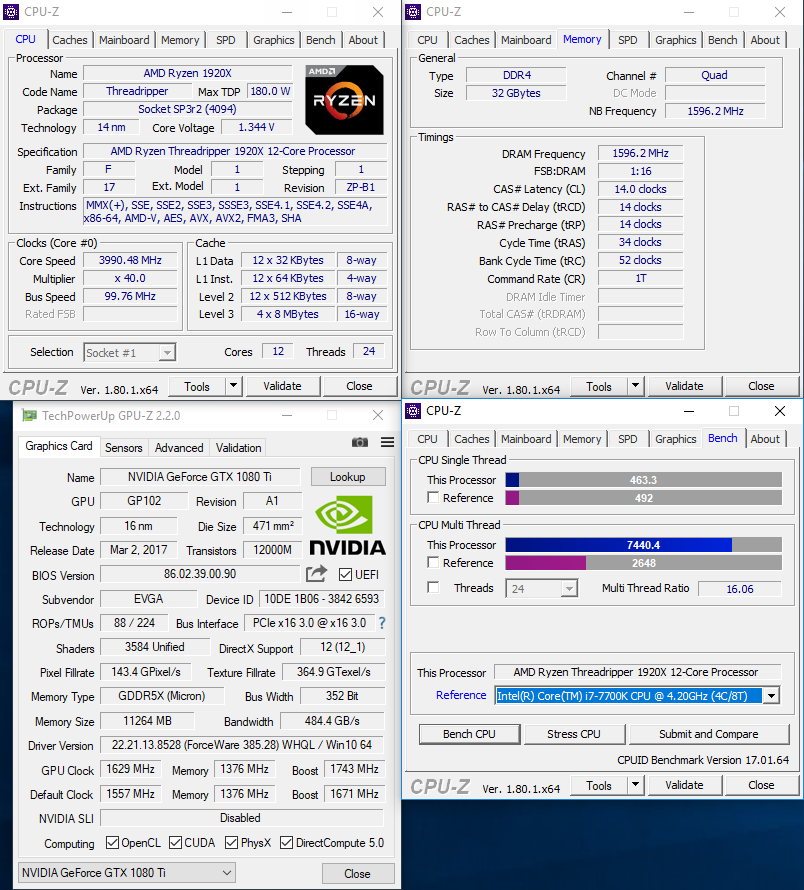Switch to Sensors tab in GPU-Z

click(123, 448)
